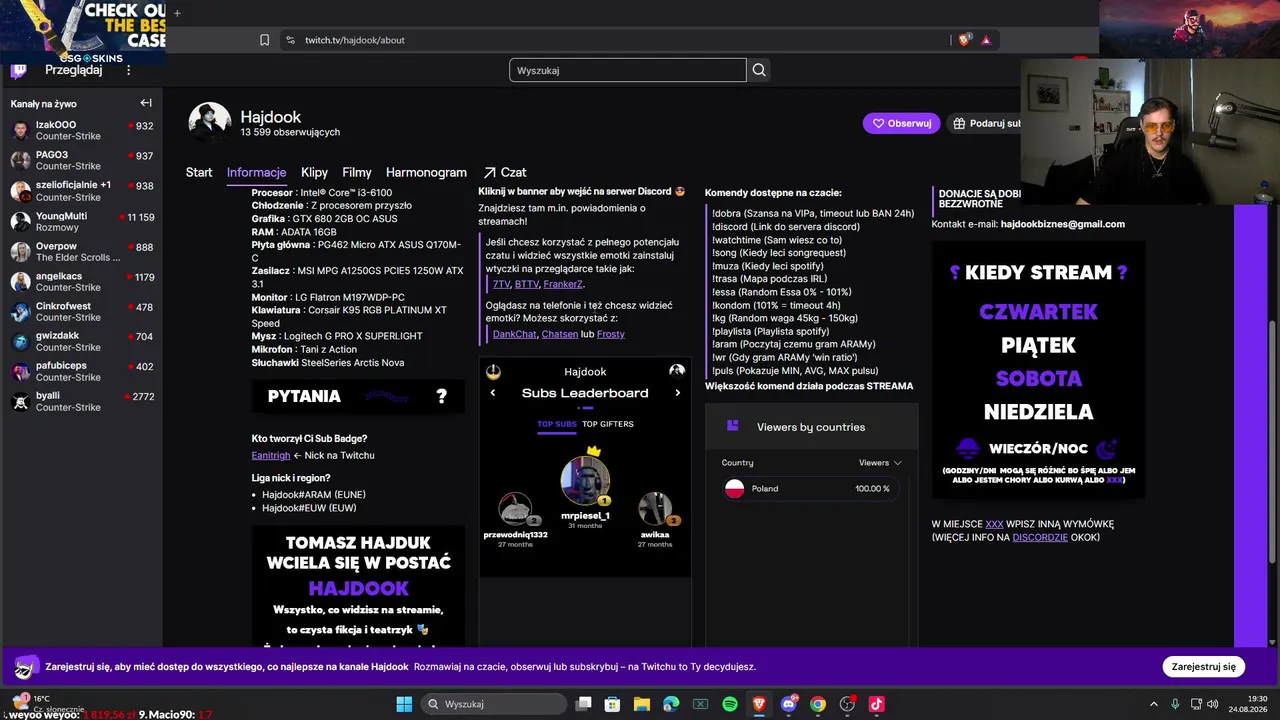Image resolution: width=1280 pixels, height=720 pixels.
Task: Open mrpiesel_1 leaderboard avatar
Action: (x=585, y=481)
